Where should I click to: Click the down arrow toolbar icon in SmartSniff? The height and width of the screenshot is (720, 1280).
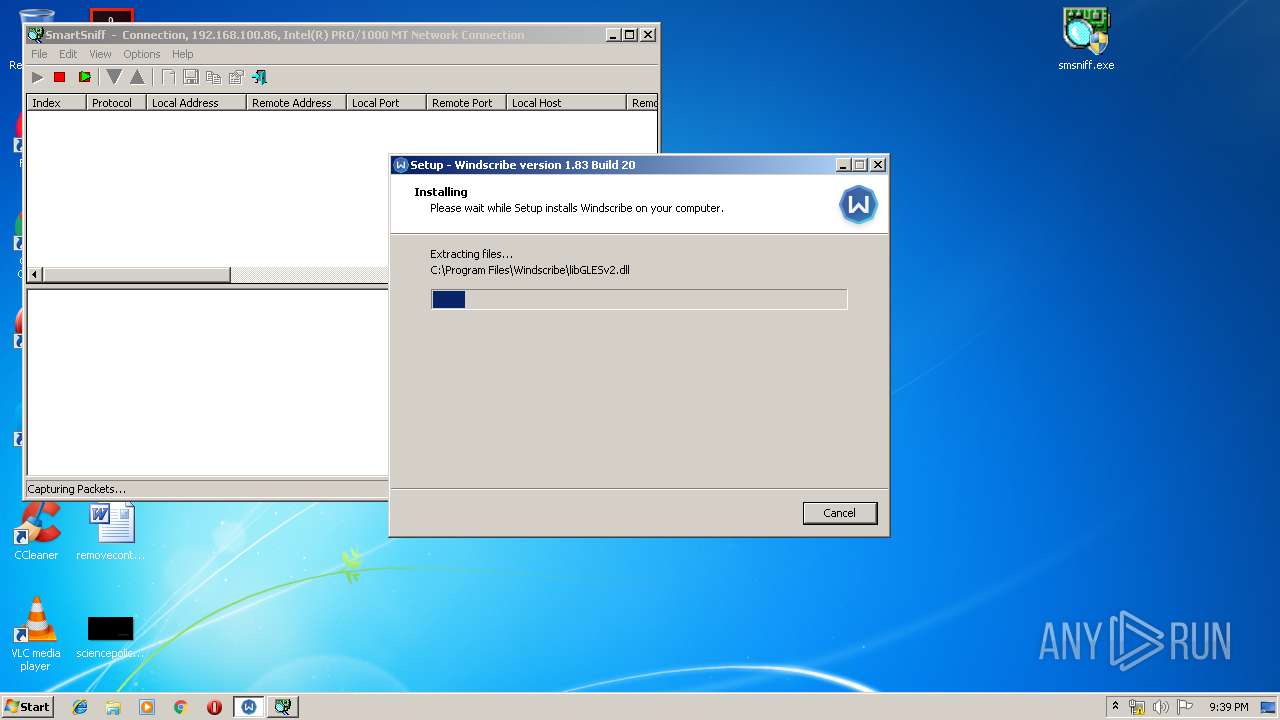click(114, 77)
